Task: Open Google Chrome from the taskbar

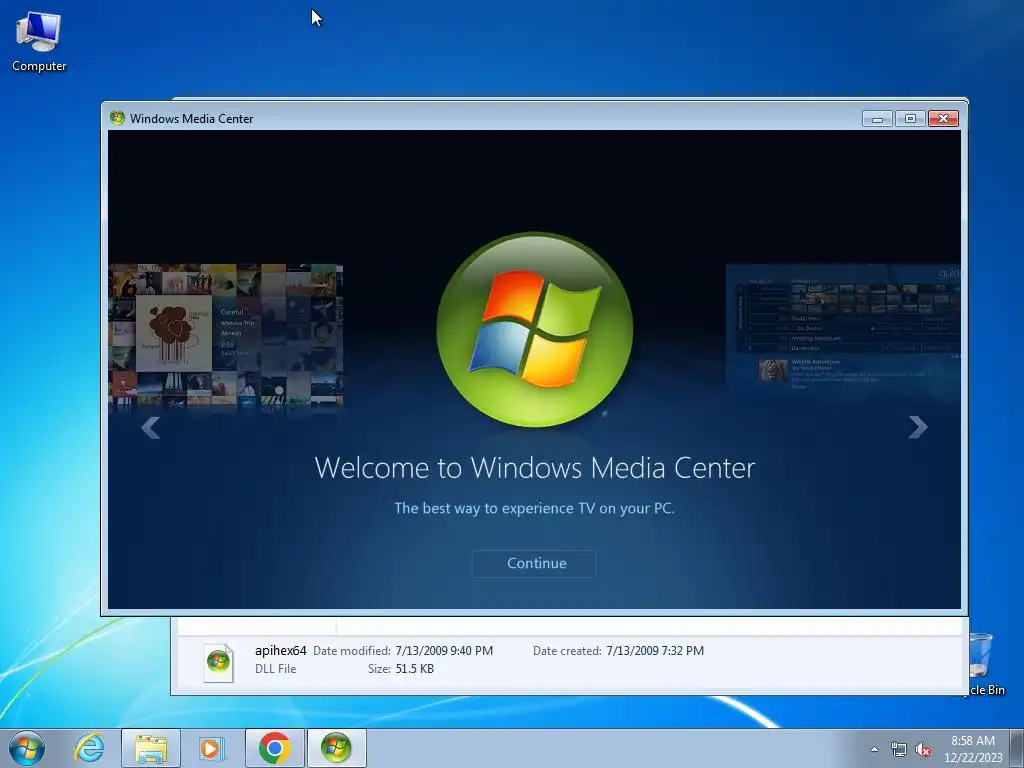Action: coord(274,748)
